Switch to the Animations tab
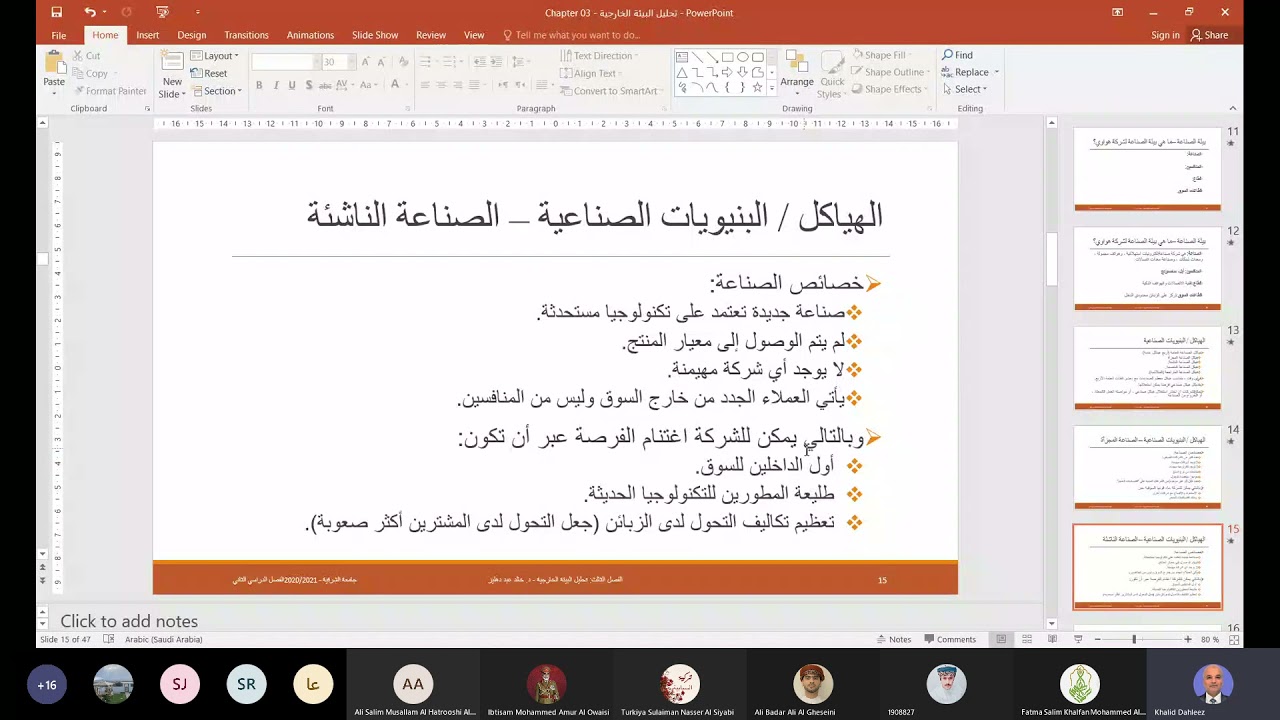 coord(310,35)
